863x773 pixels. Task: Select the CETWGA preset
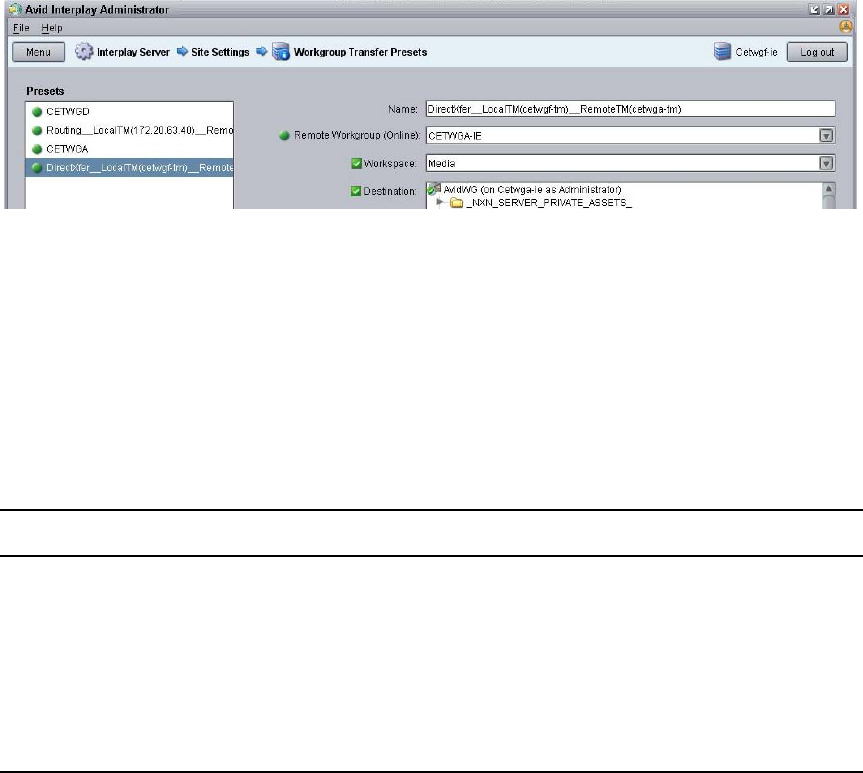pyautogui.click(x=129, y=149)
